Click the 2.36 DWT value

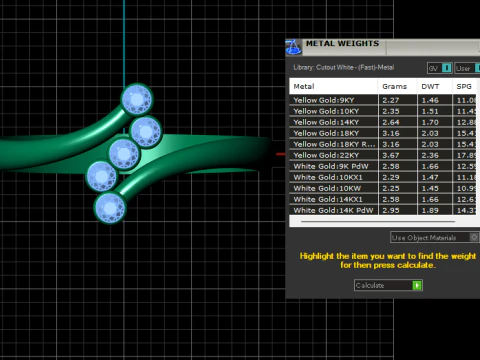point(430,155)
